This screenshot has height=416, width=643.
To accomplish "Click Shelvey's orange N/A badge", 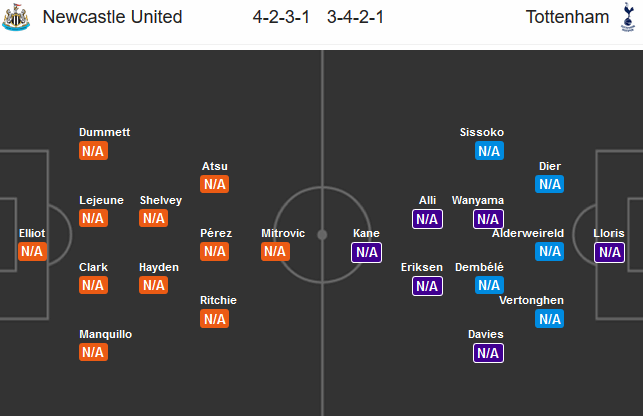I will click(x=153, y=218).
